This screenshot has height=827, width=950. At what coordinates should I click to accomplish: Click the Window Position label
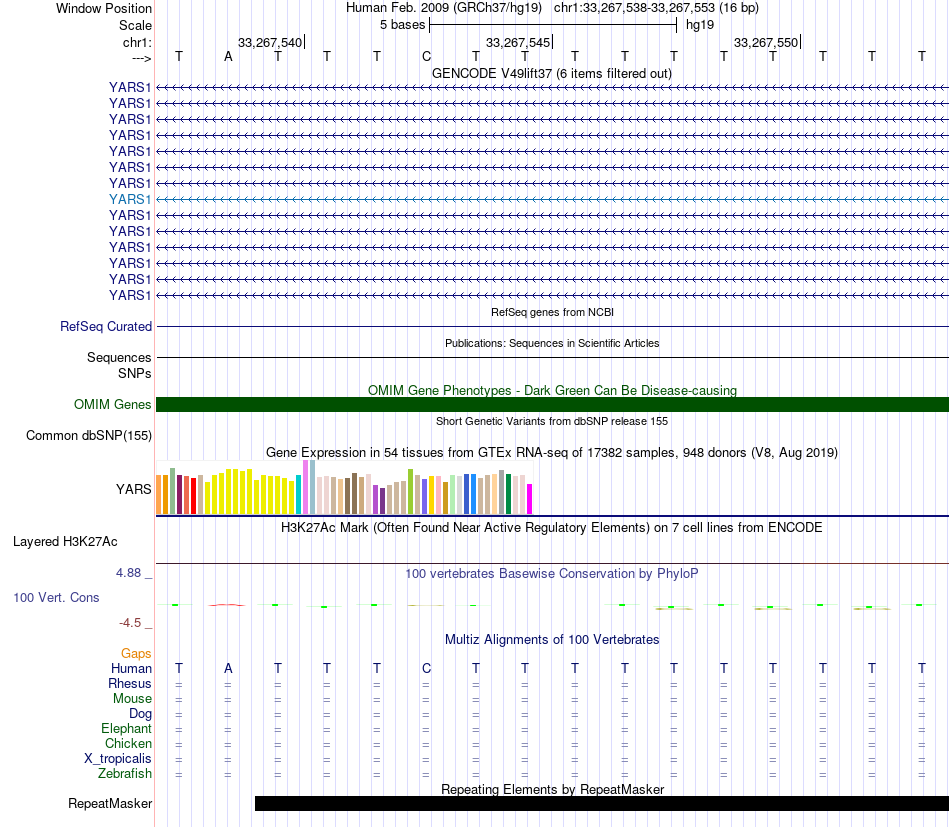tap(104, 8)
